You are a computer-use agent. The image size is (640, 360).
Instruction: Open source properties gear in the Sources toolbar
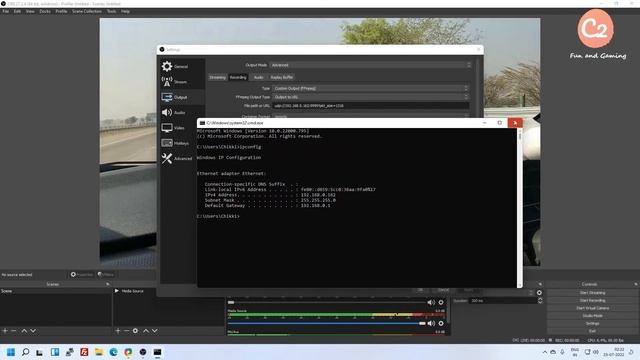136,331
